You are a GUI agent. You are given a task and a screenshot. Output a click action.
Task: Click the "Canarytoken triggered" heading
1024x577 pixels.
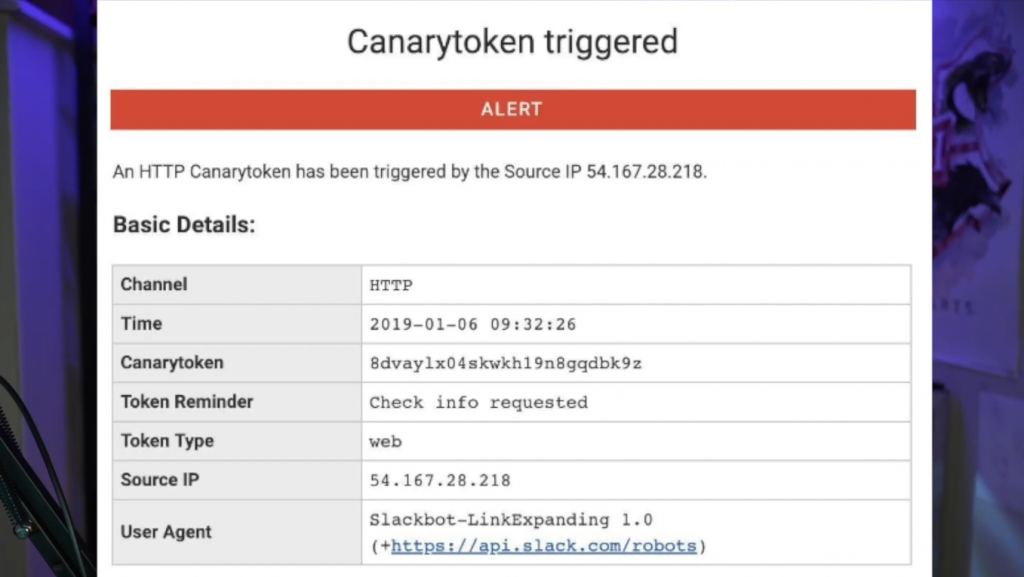pos(512,42)
